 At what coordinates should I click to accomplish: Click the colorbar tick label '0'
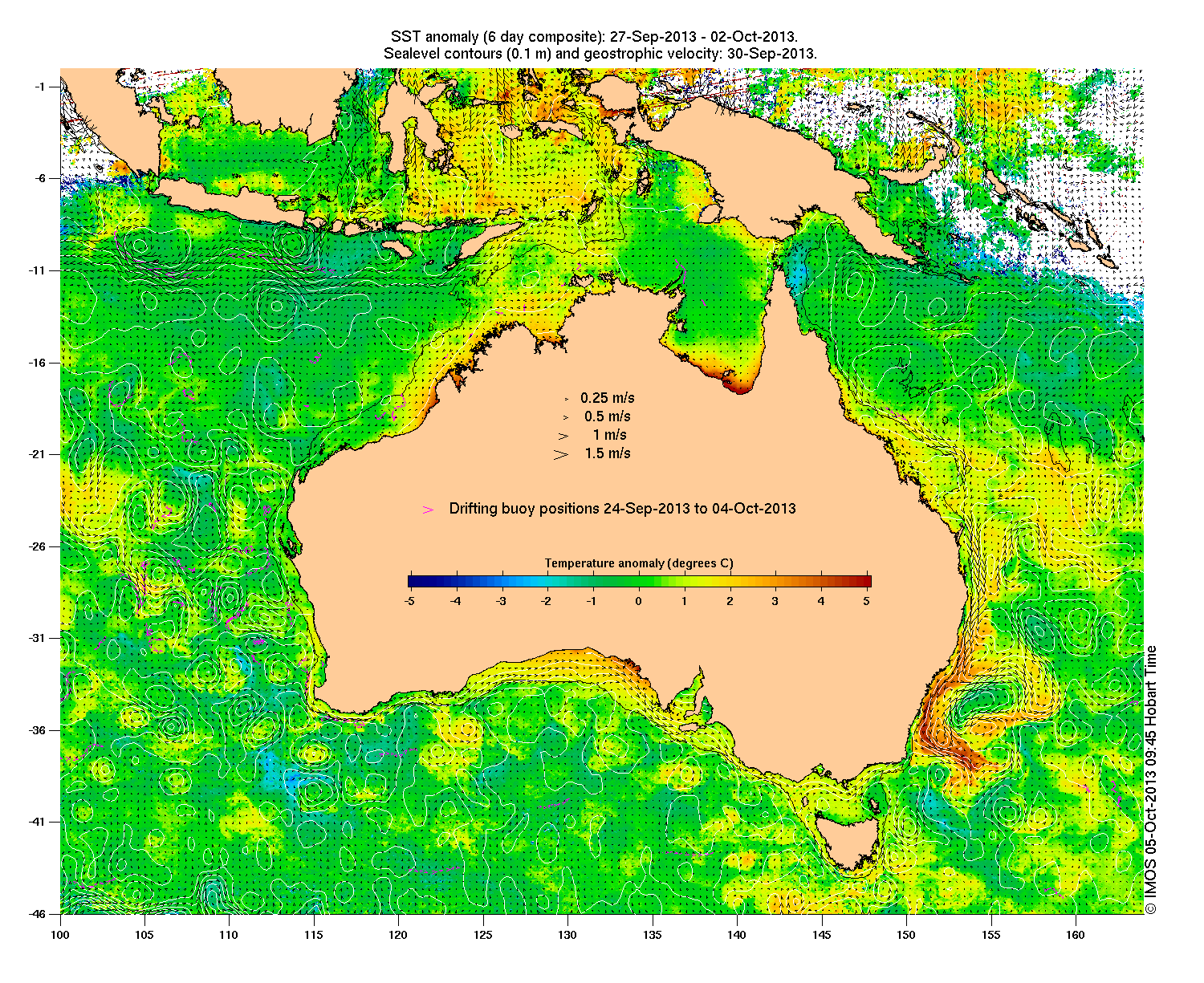pos(639,600)
